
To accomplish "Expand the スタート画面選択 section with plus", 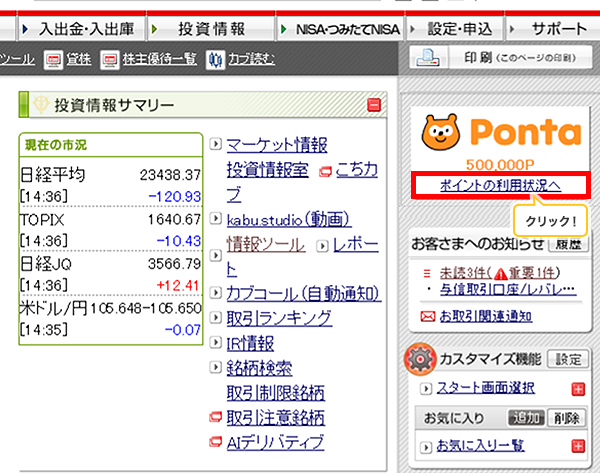I will 578,389.
